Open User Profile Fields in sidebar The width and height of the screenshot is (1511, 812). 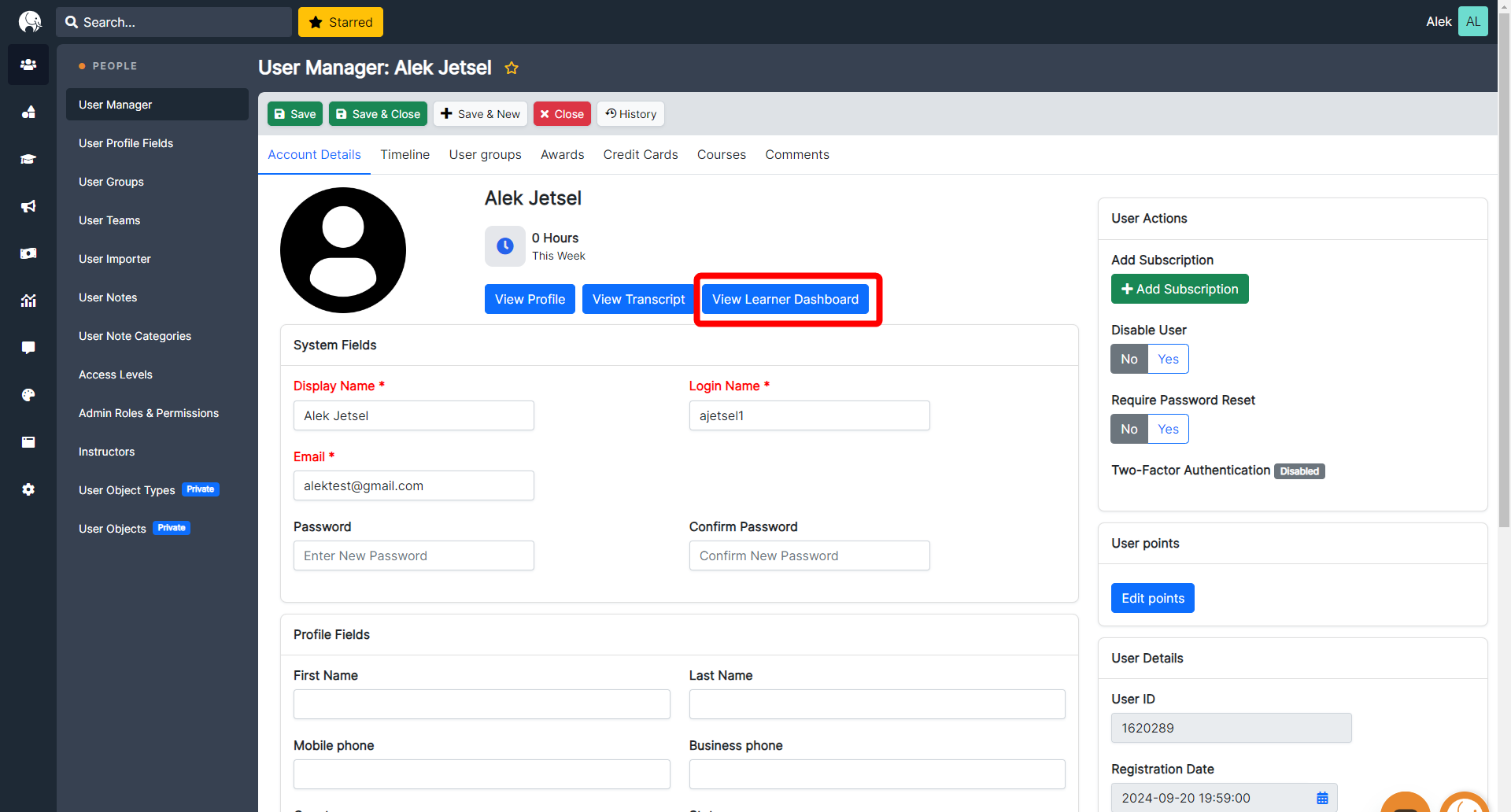(x=157, y=143)
